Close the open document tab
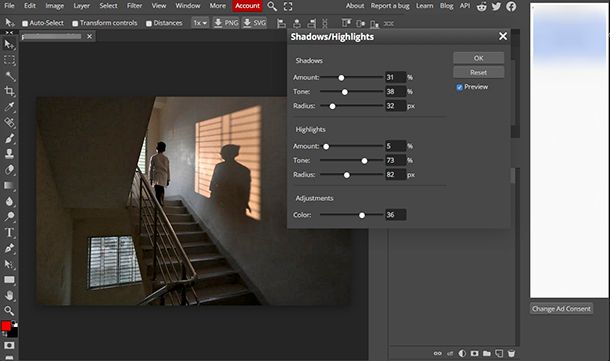Viewport: 610px width, 361px height. pyautogui.click(x=89, y=36)
